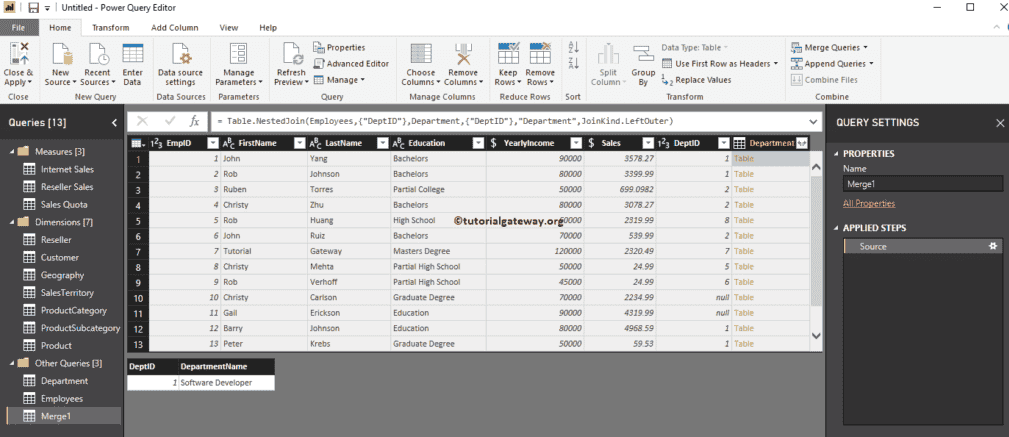Open the LastName column filter dropdown

382,143
